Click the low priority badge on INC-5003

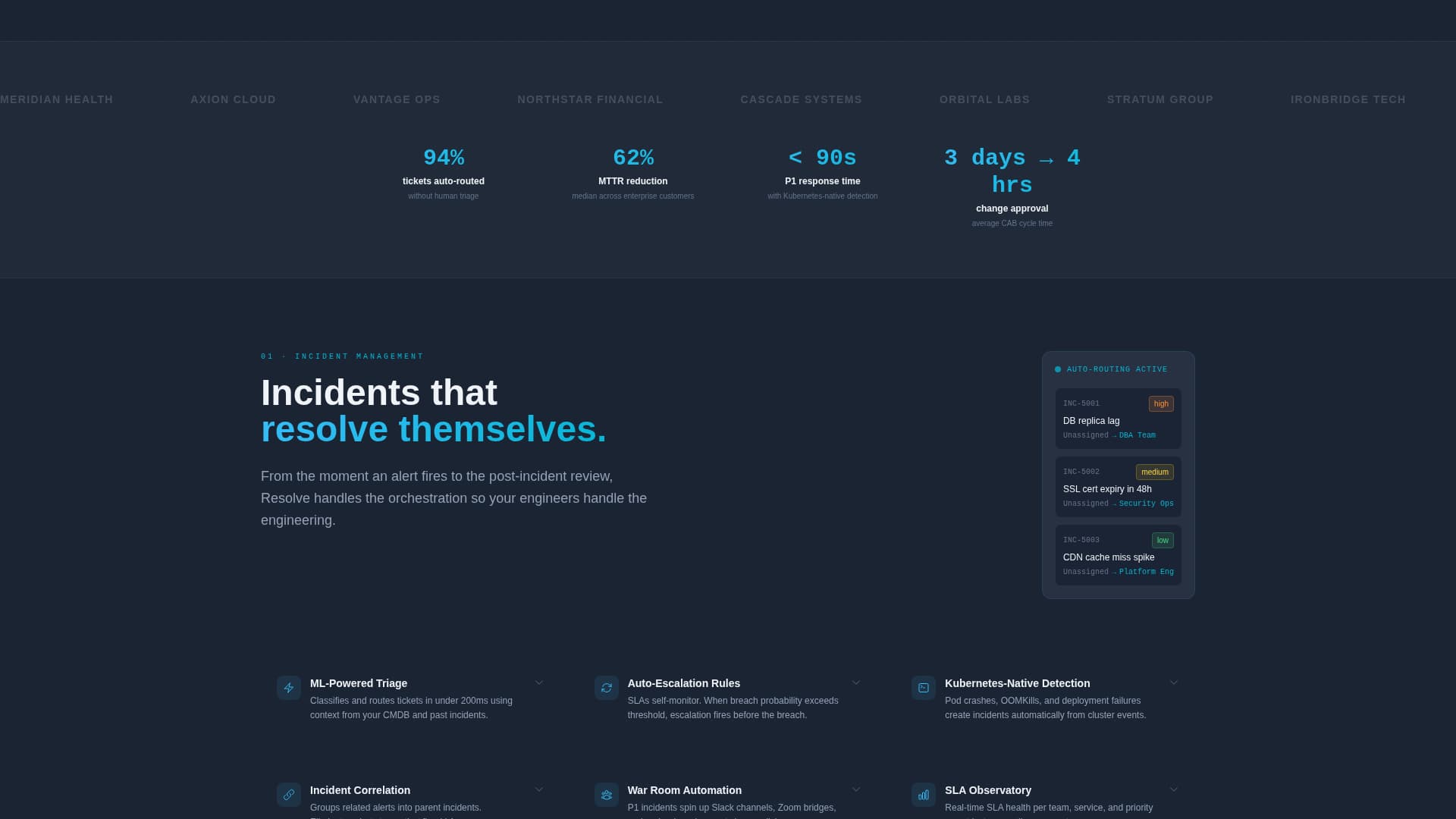[1163, 540]
